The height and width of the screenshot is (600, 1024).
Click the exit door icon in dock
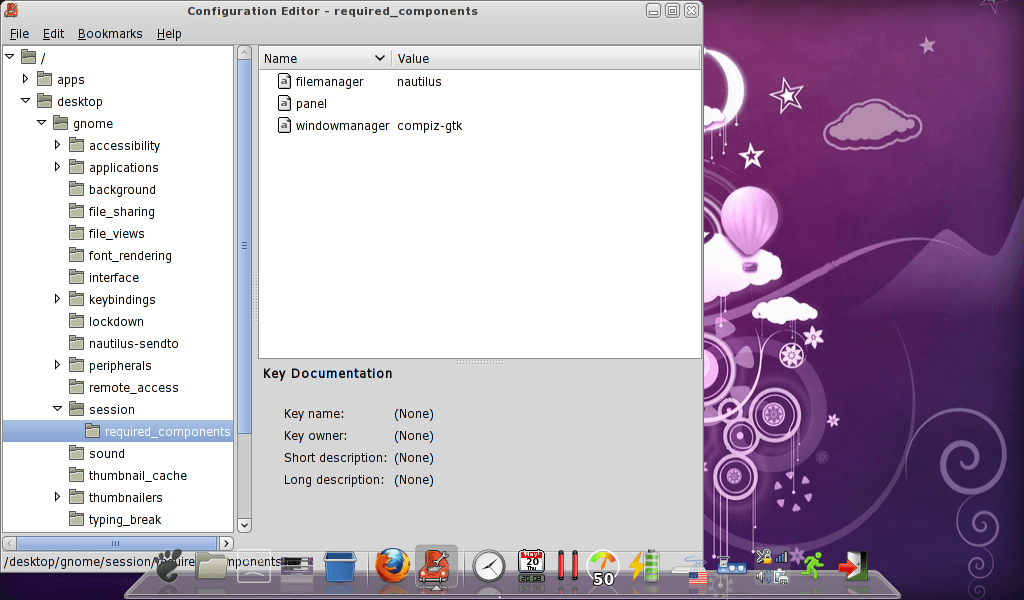coord(852,566)
